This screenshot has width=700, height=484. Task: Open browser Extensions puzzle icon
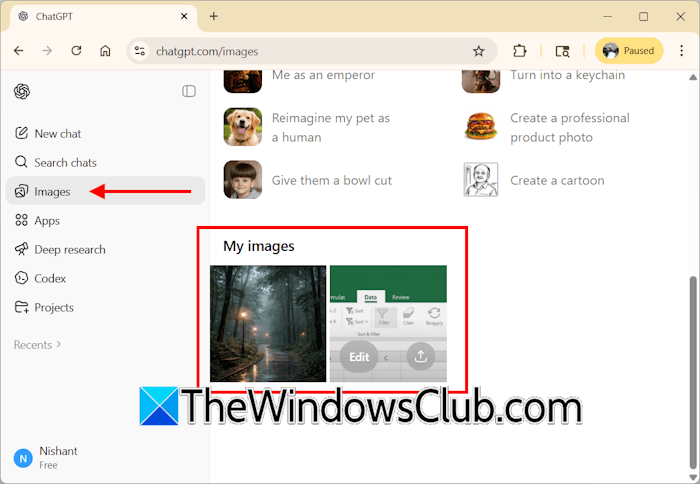point(520,51)
